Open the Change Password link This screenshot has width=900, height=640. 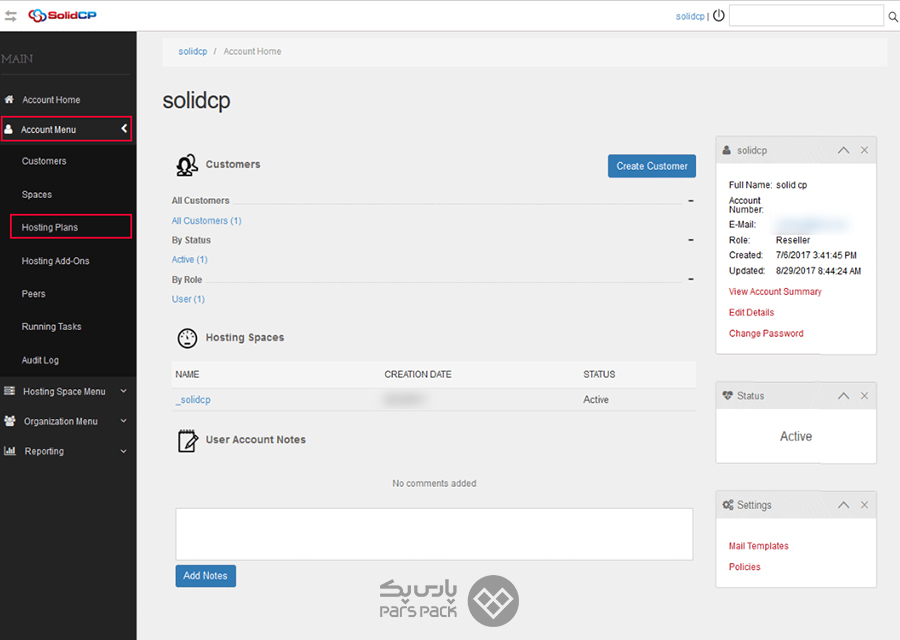pyautogui.click(x=766, y=334)
